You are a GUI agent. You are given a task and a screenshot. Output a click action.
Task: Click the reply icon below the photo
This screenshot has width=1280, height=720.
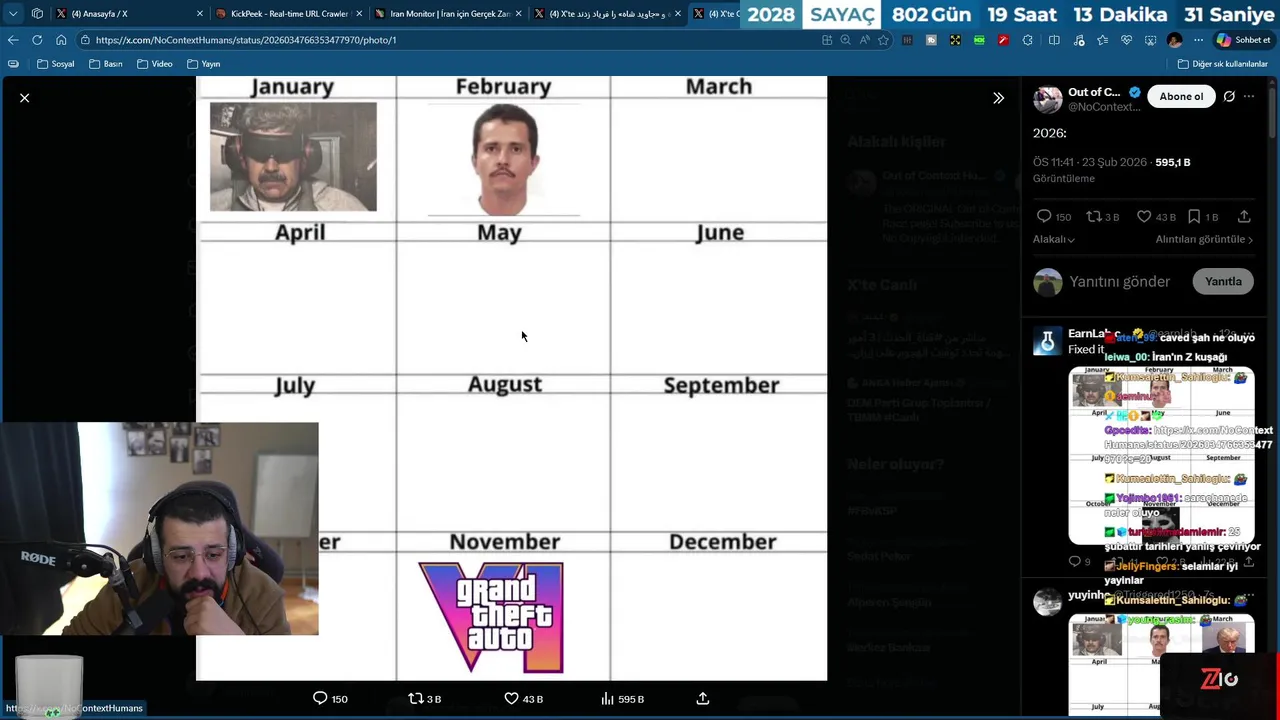[320, 698]
